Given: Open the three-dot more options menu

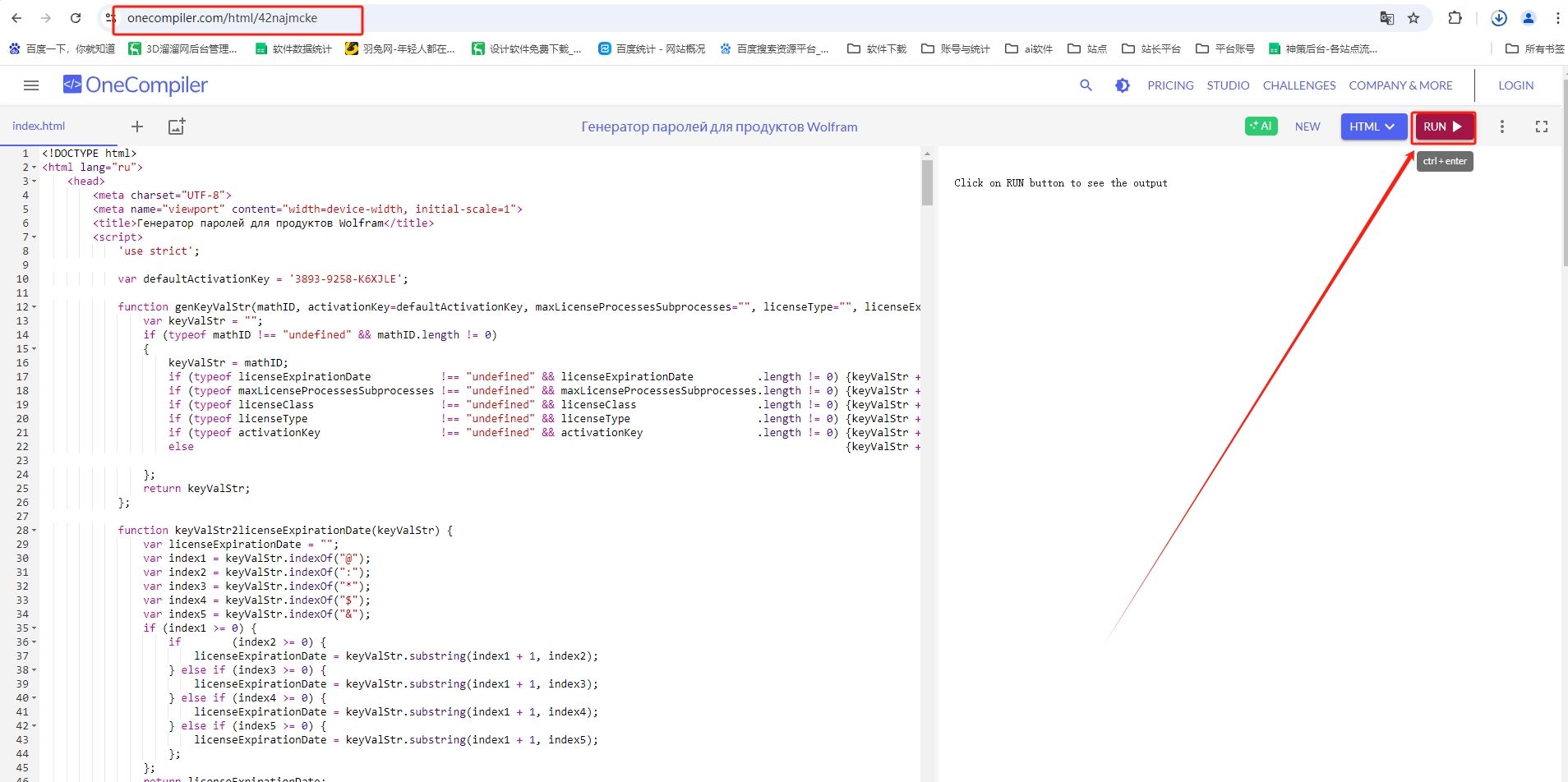Looking at the screenshot, I should pyautogui.click(x=1501, y=126).
